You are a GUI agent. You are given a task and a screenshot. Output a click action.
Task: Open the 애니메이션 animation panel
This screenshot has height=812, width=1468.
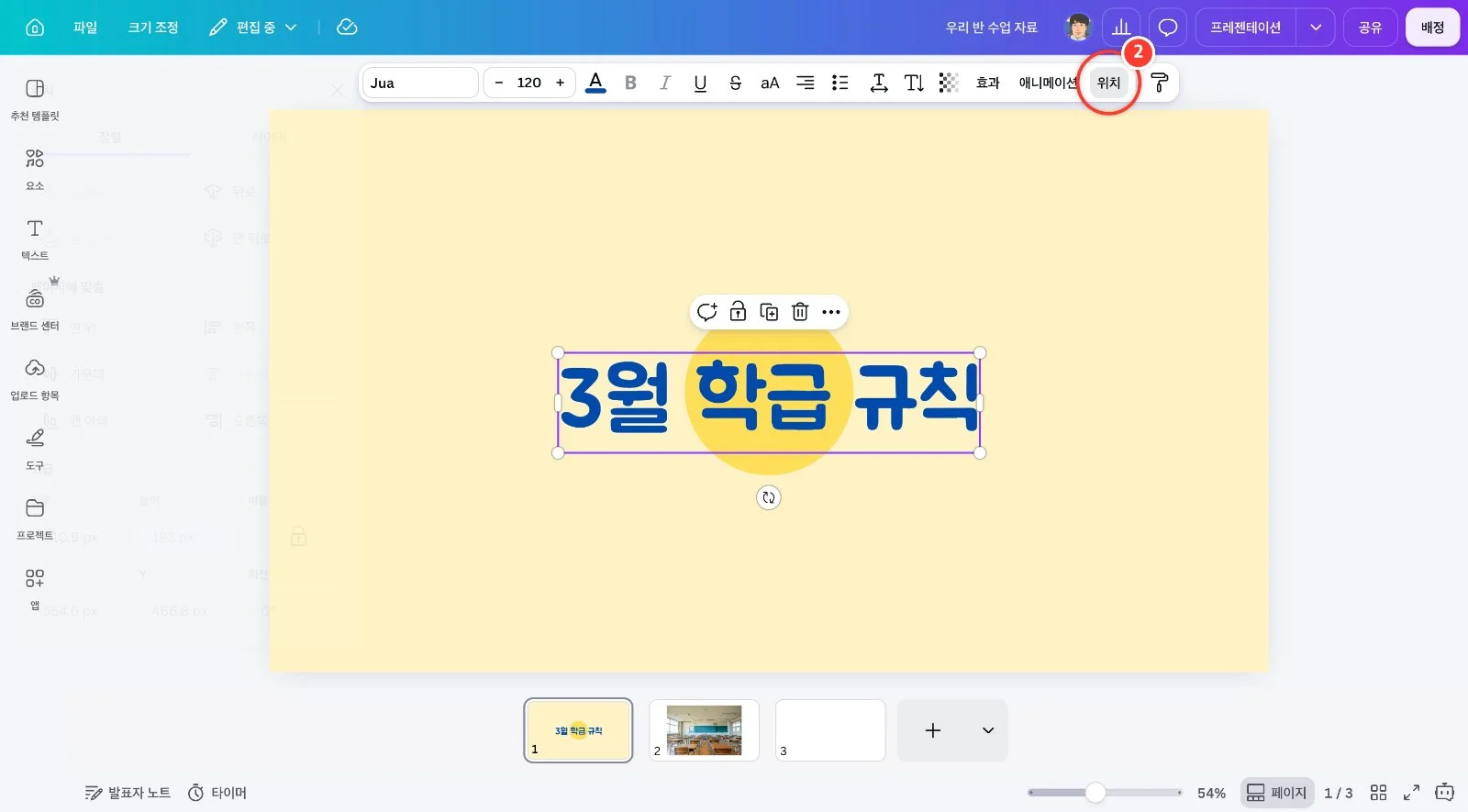coord(1048,83)
